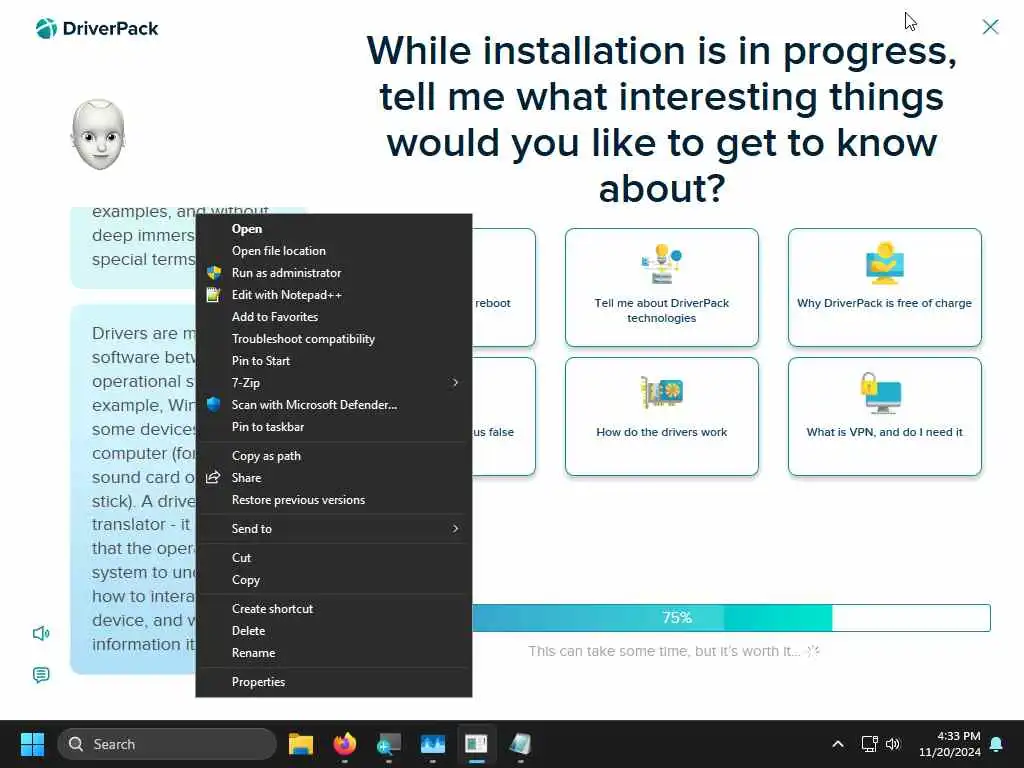
Task: Open the clock showing 4:33 PM
Action: pyautogui.click(x=950, y=744)
